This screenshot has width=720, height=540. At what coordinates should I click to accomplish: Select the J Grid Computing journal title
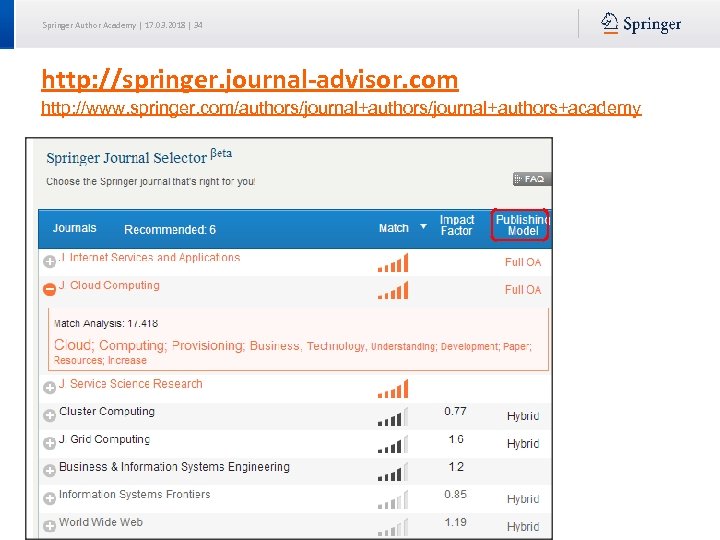(x=105, y=439)
